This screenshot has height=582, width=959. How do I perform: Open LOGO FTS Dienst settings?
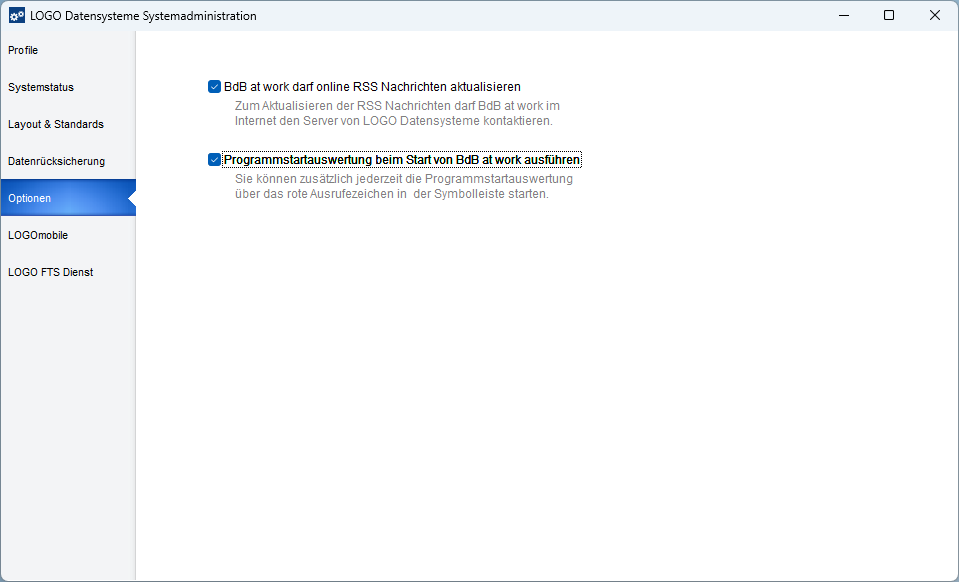68,272
